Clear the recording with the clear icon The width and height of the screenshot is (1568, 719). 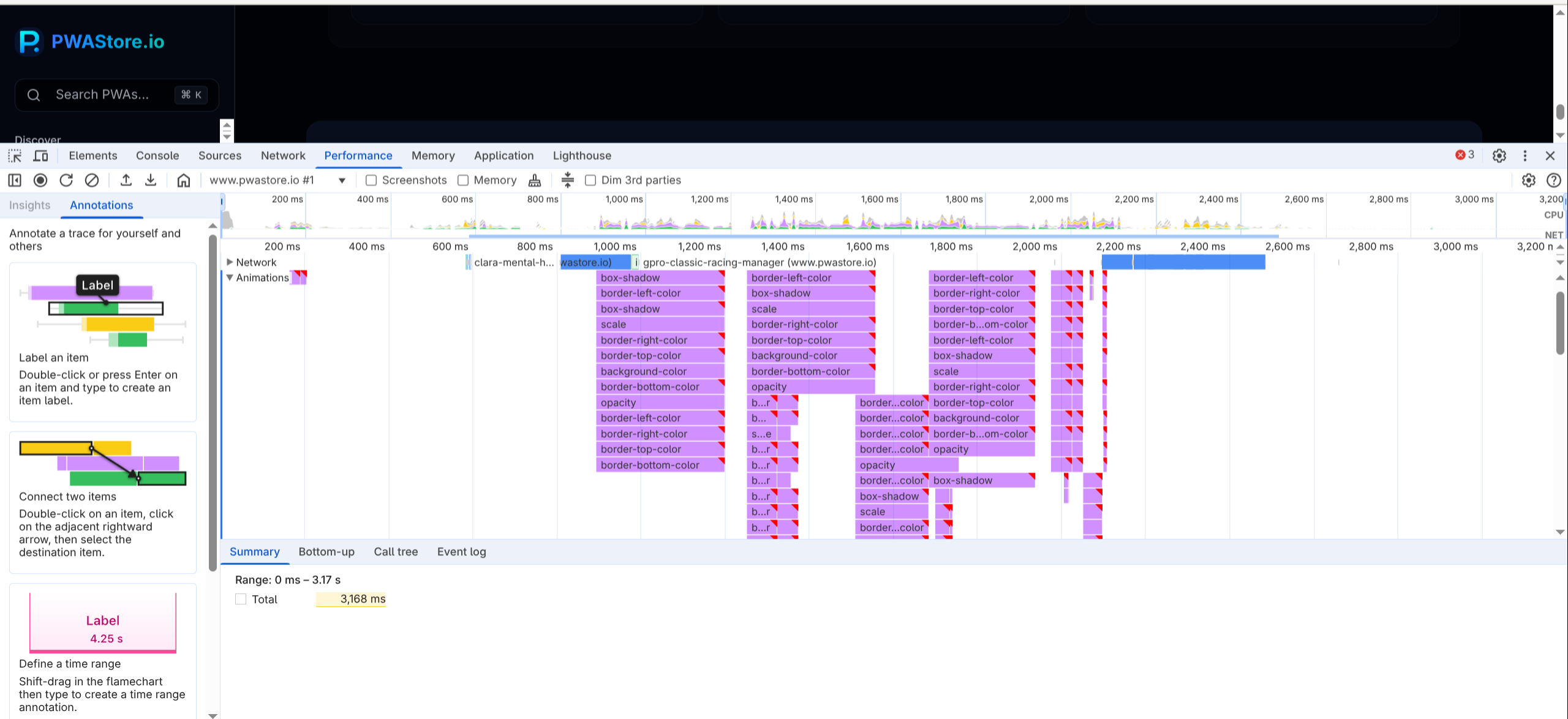click(x=92, y=180)
